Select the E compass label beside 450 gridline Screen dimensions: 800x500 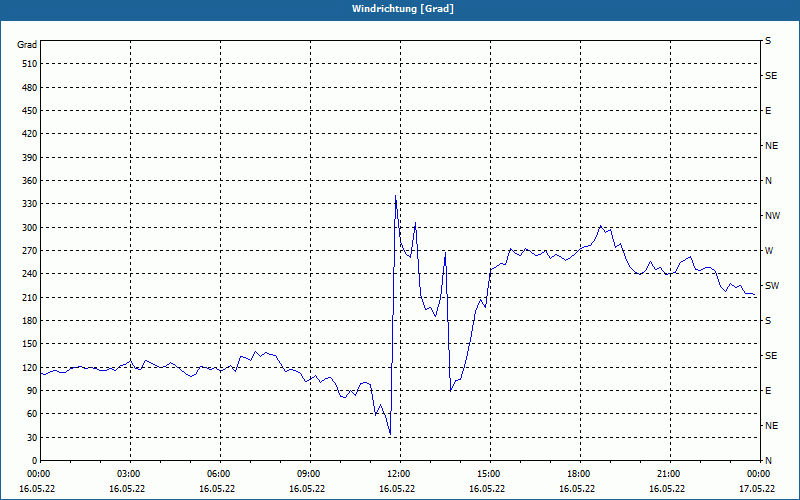[768, 111]
